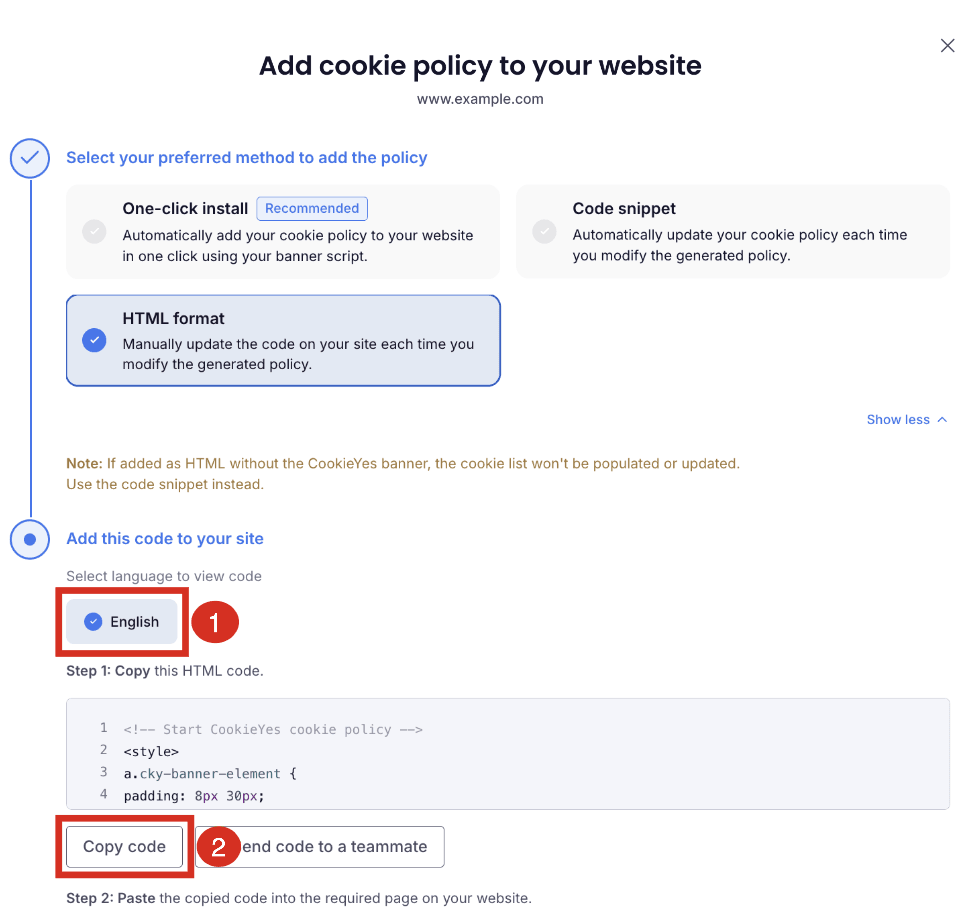Screen dimensions: 972x924
Task: Click the red number 2 annotation marker
Action: 218,847
